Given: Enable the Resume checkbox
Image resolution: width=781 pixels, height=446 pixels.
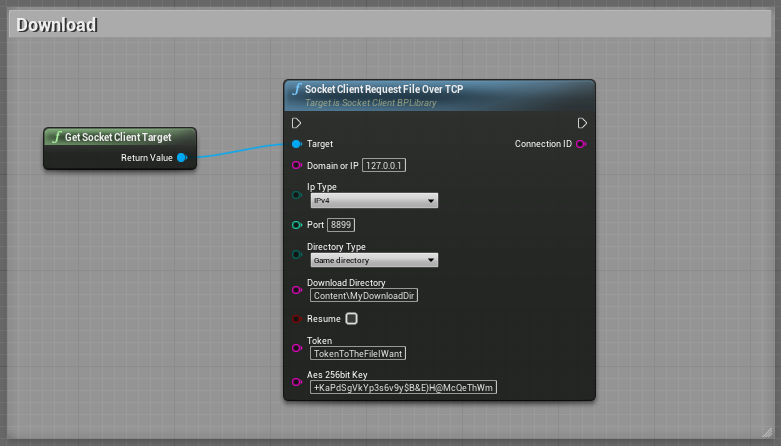Looking at the screenshot, I should click(351, 319).
